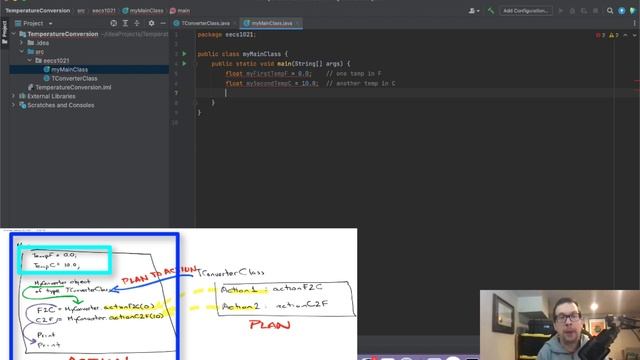Click eecs1021 breadcrumb in navigation bar
Image resolution: width=640 pixels, height=360 pixels.
[x=104, y=11]
